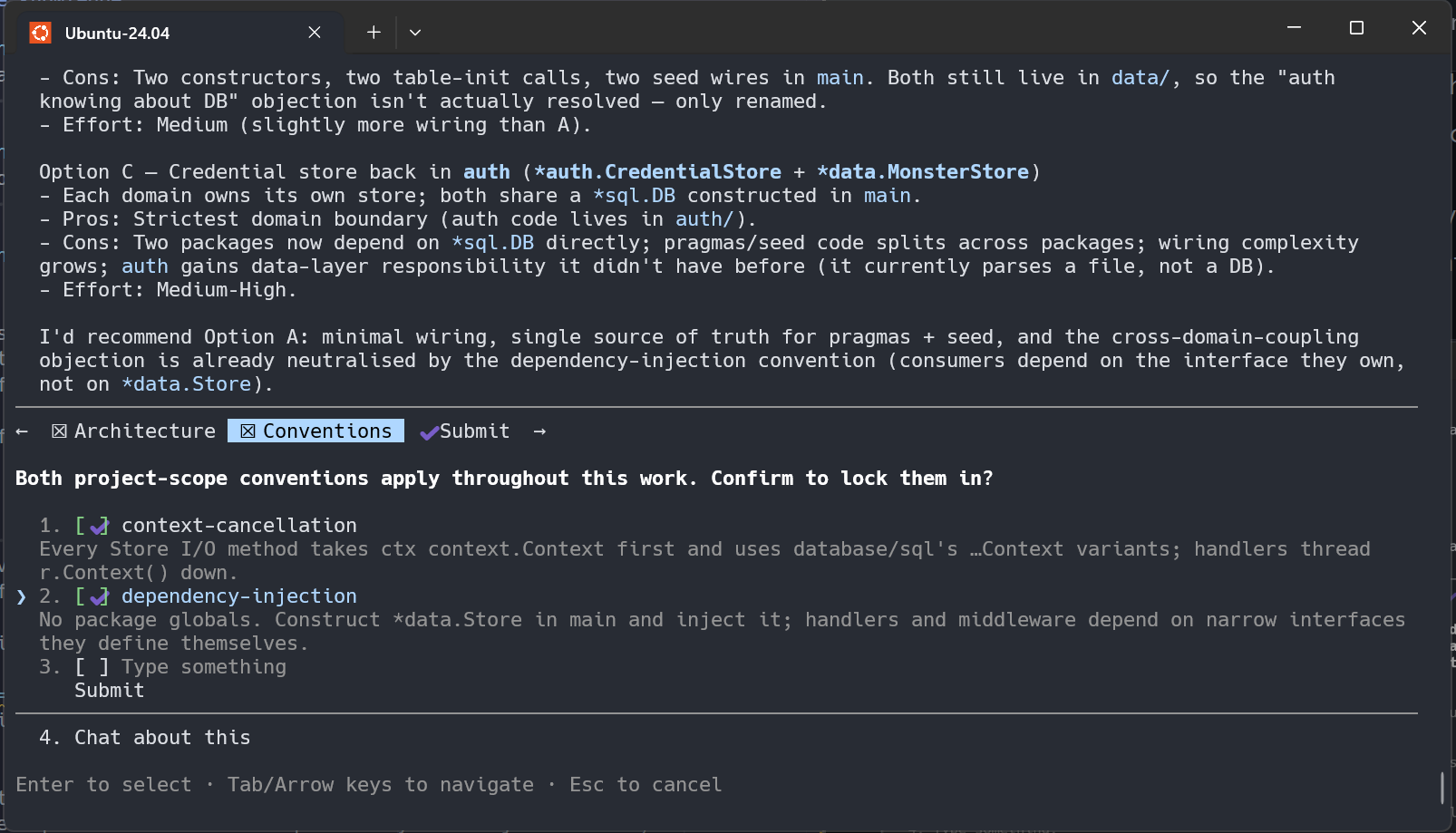The width and height of the screenshot is (1456, 833).
Task: Click the context-cancellation option label
Action: pos(239,526)
